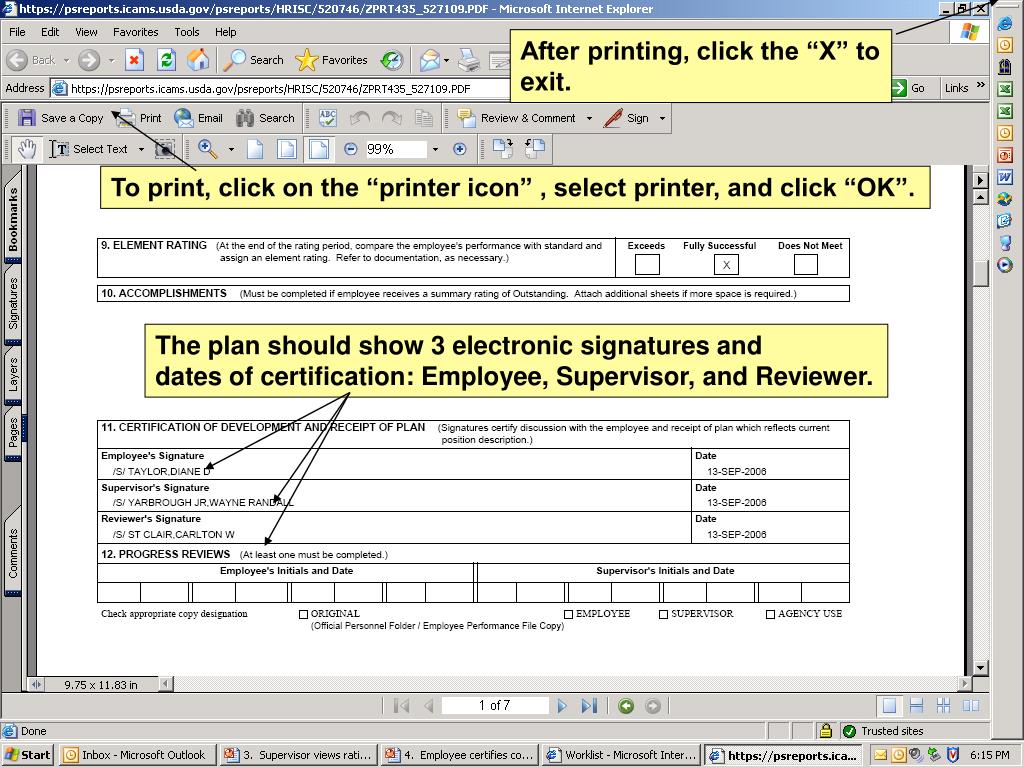Click the IE Forward arrow button
This screenshot has height=768, width=1024.
(x=89, y=60)
